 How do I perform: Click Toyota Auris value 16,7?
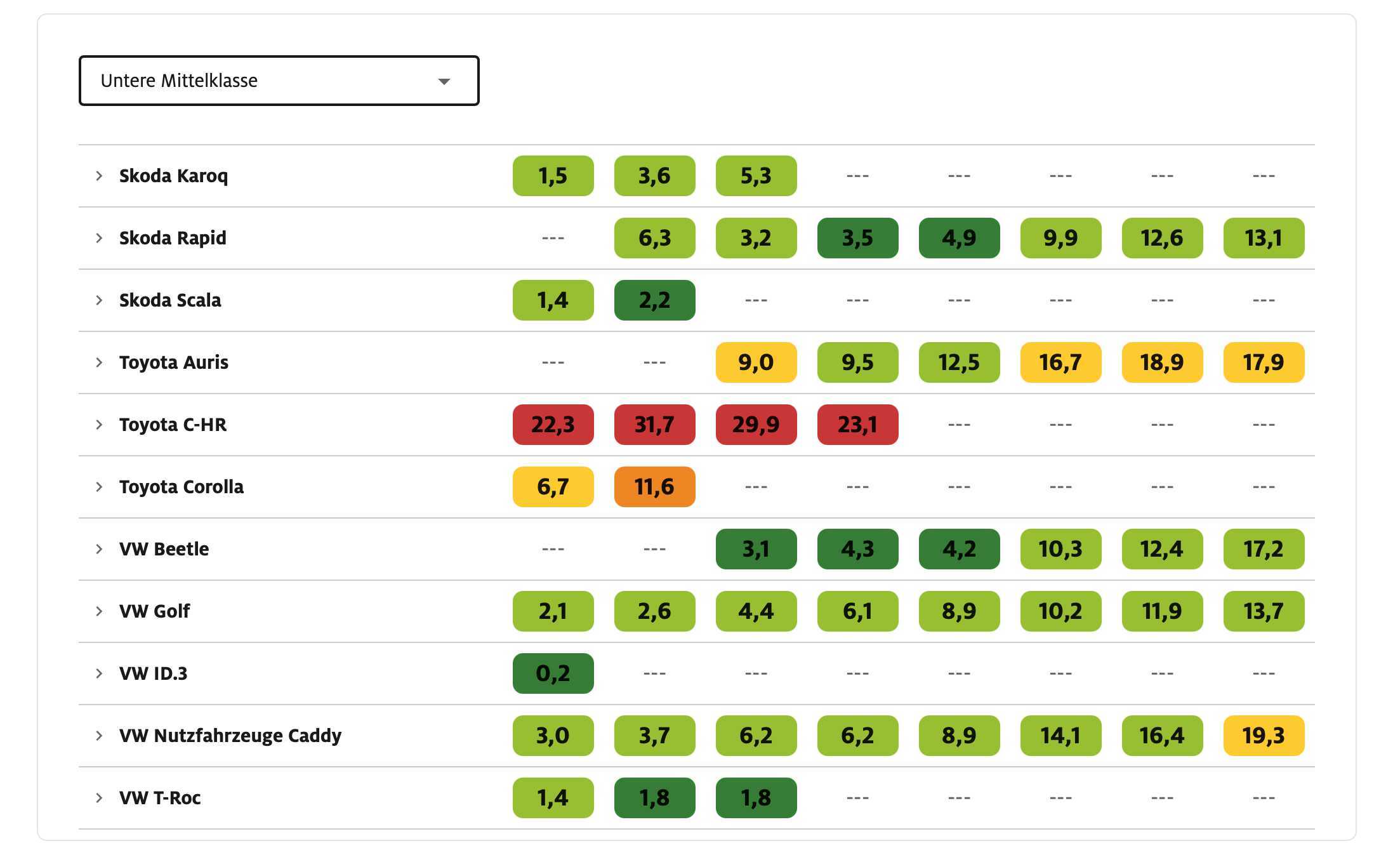click(x=1061, y=362)
